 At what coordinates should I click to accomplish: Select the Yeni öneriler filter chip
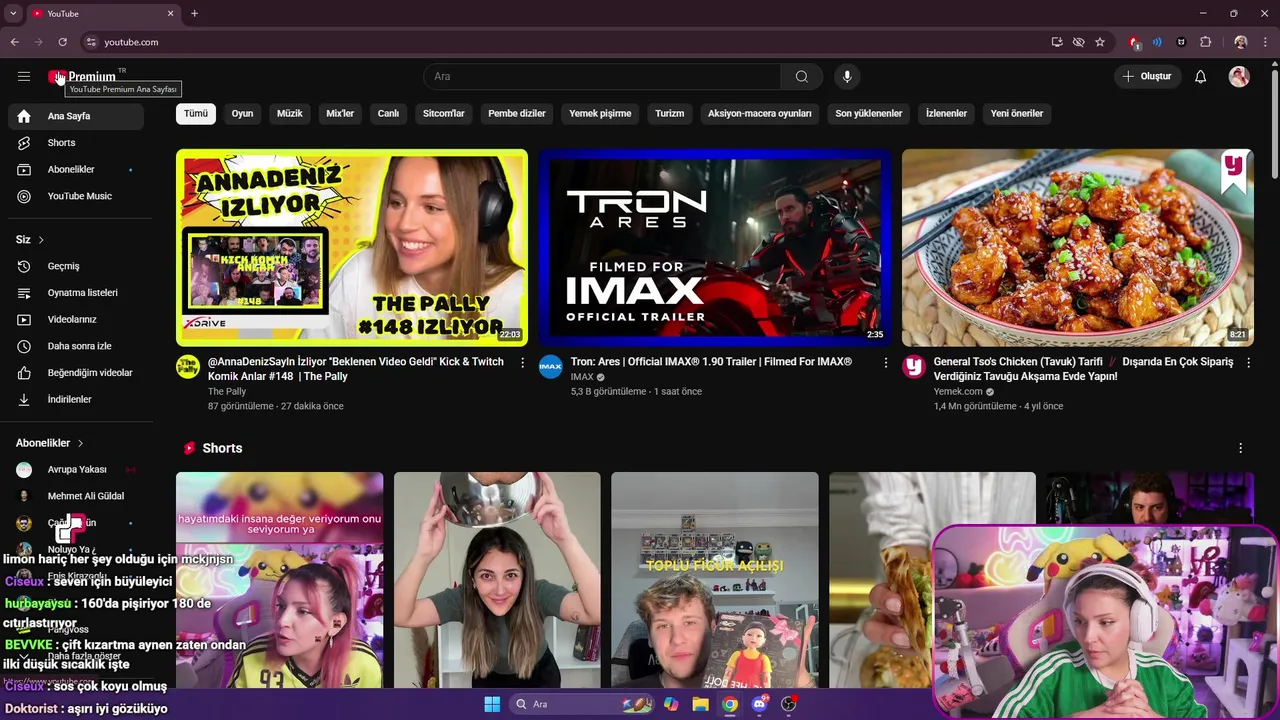click(1017, 113)
